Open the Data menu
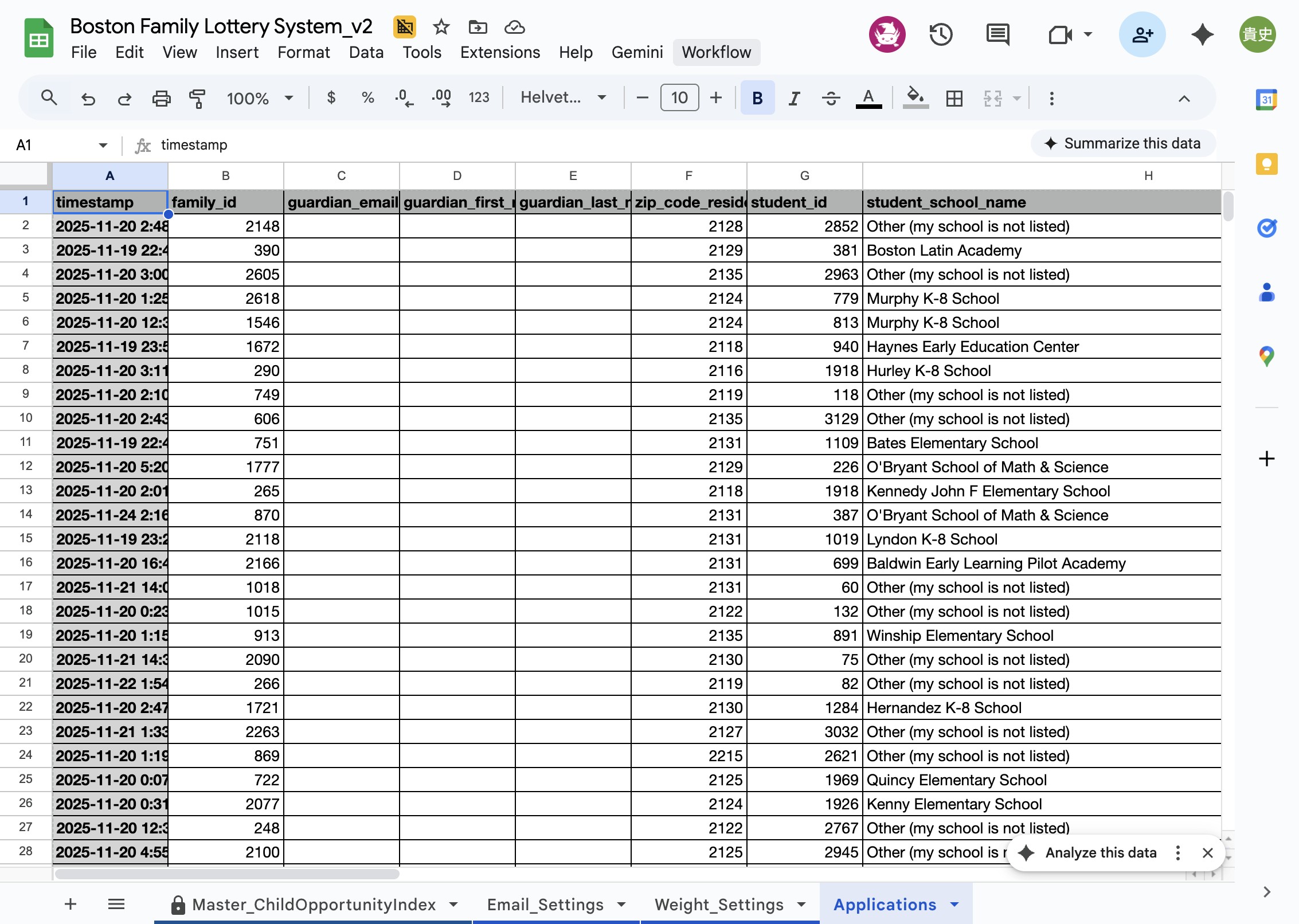Screen dimensions: 1299x924 tap(366, 52)
